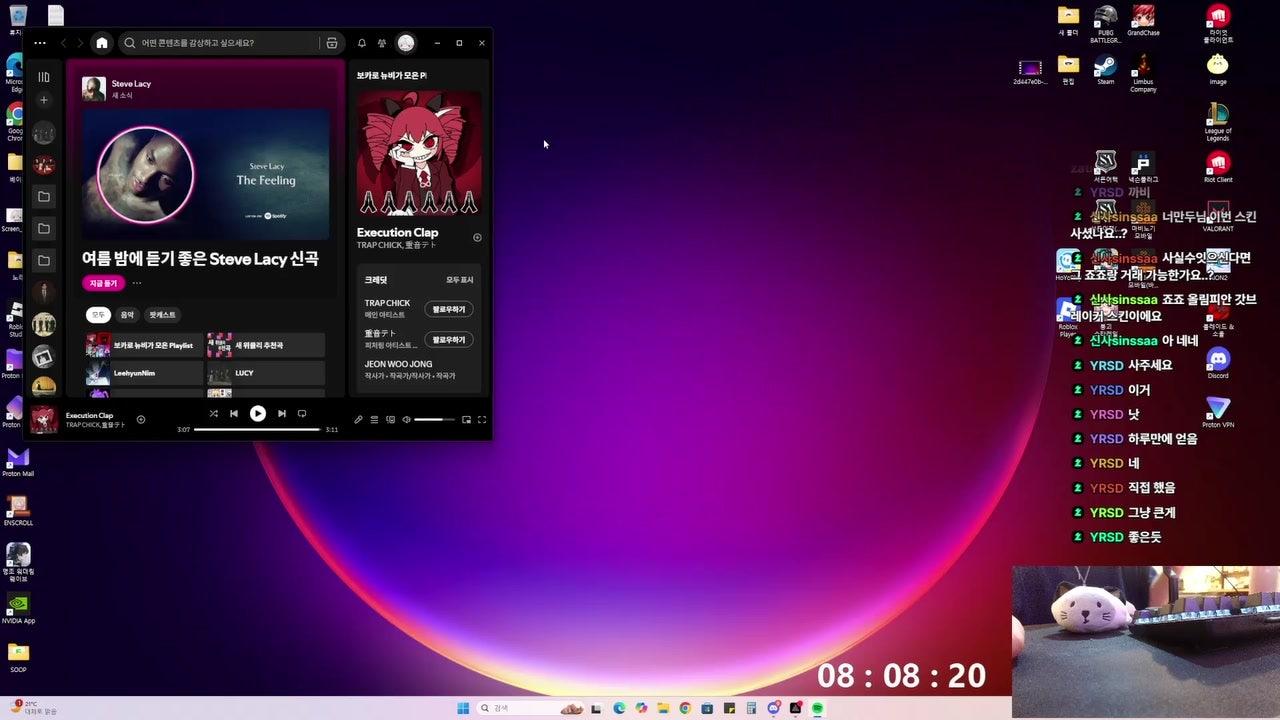Mute using the speaker volume icon

click(x=406, y=420)
